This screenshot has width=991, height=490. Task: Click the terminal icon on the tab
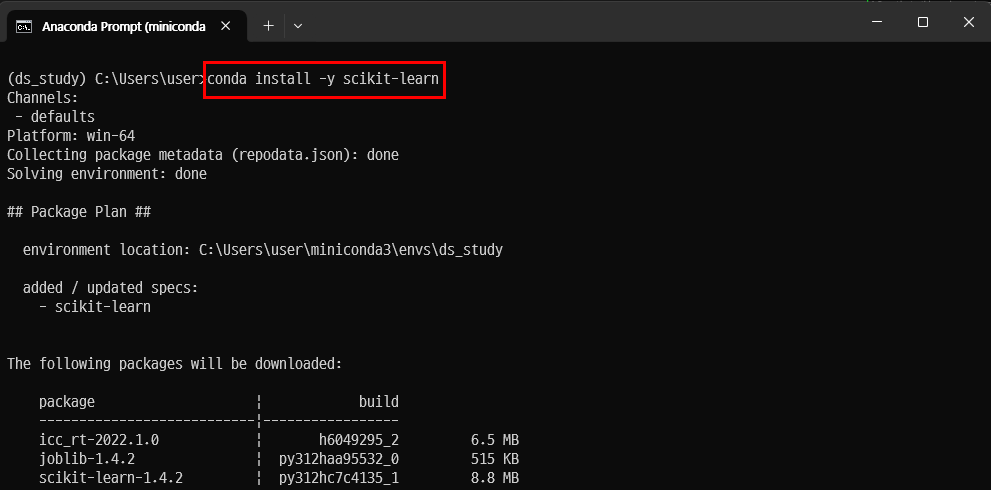(x=24, y=27)
